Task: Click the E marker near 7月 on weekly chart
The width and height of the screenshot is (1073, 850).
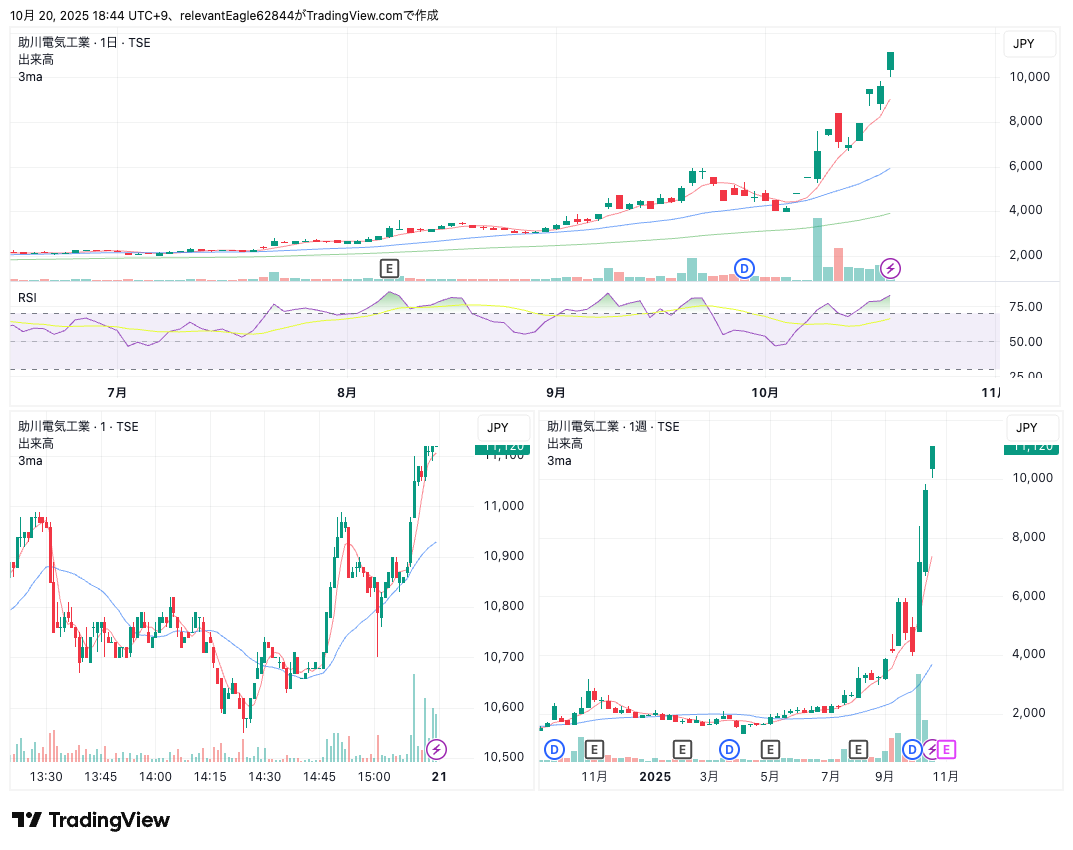Action: pyautogui.click(x=858, y=749)
